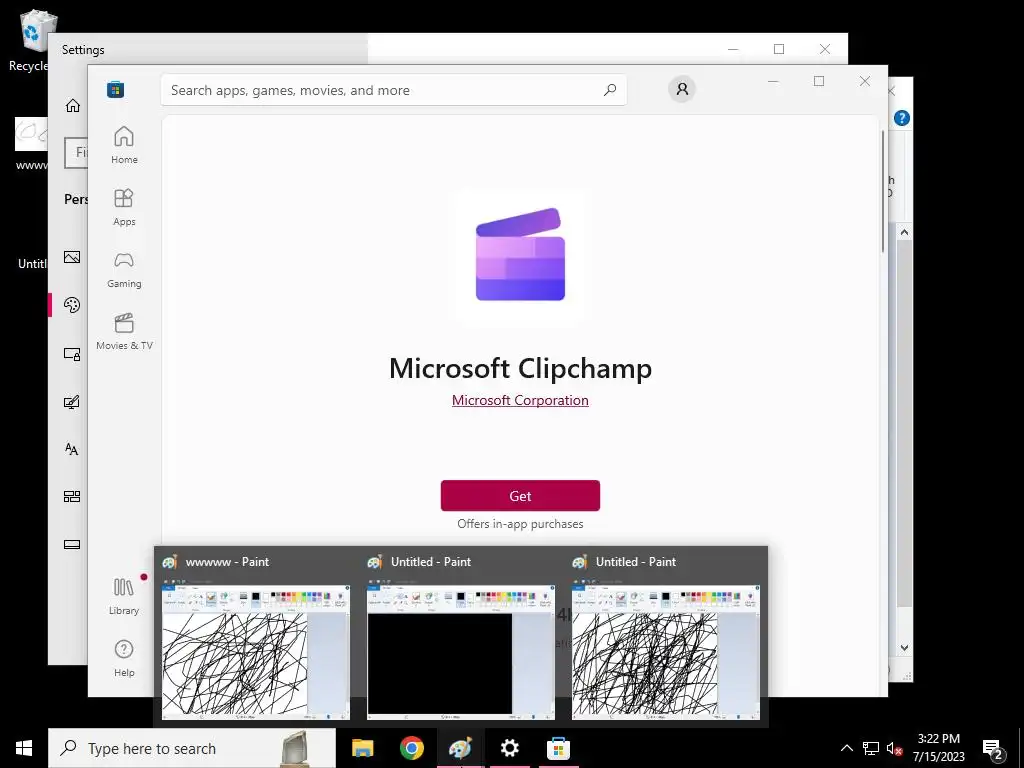
Task: Click the Settings window home icon
Action: tap(72, 106)
